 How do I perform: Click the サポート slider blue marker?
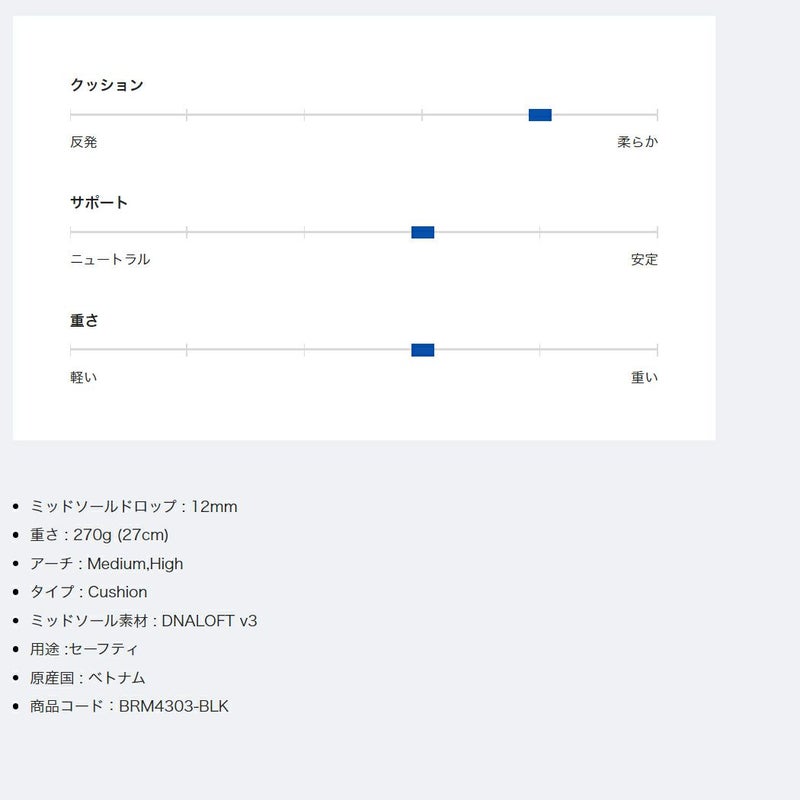pyautogui.click(x=423, y=233)
